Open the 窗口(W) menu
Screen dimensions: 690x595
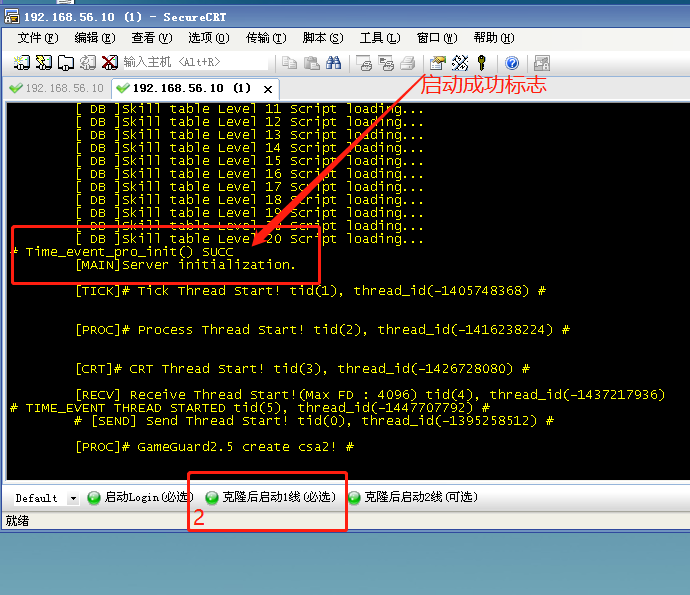tap(437, 38)
